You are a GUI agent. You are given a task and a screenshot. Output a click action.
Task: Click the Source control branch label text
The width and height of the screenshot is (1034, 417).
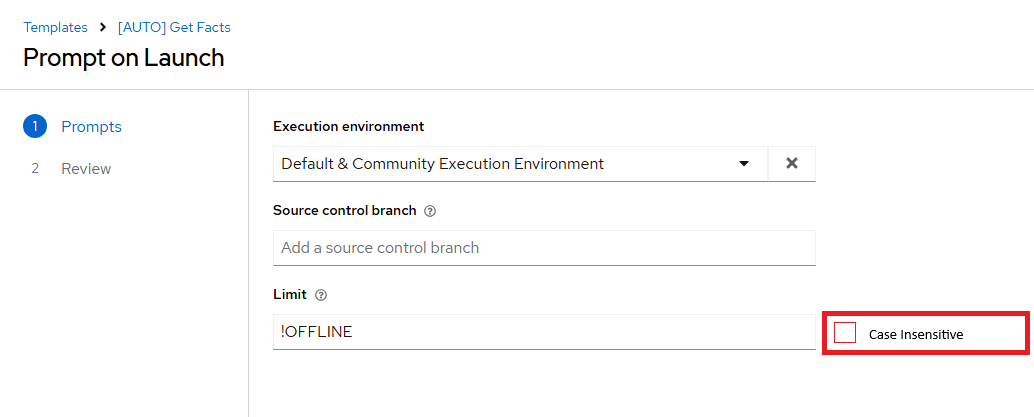pyautogui.click(x=344, y=211)
